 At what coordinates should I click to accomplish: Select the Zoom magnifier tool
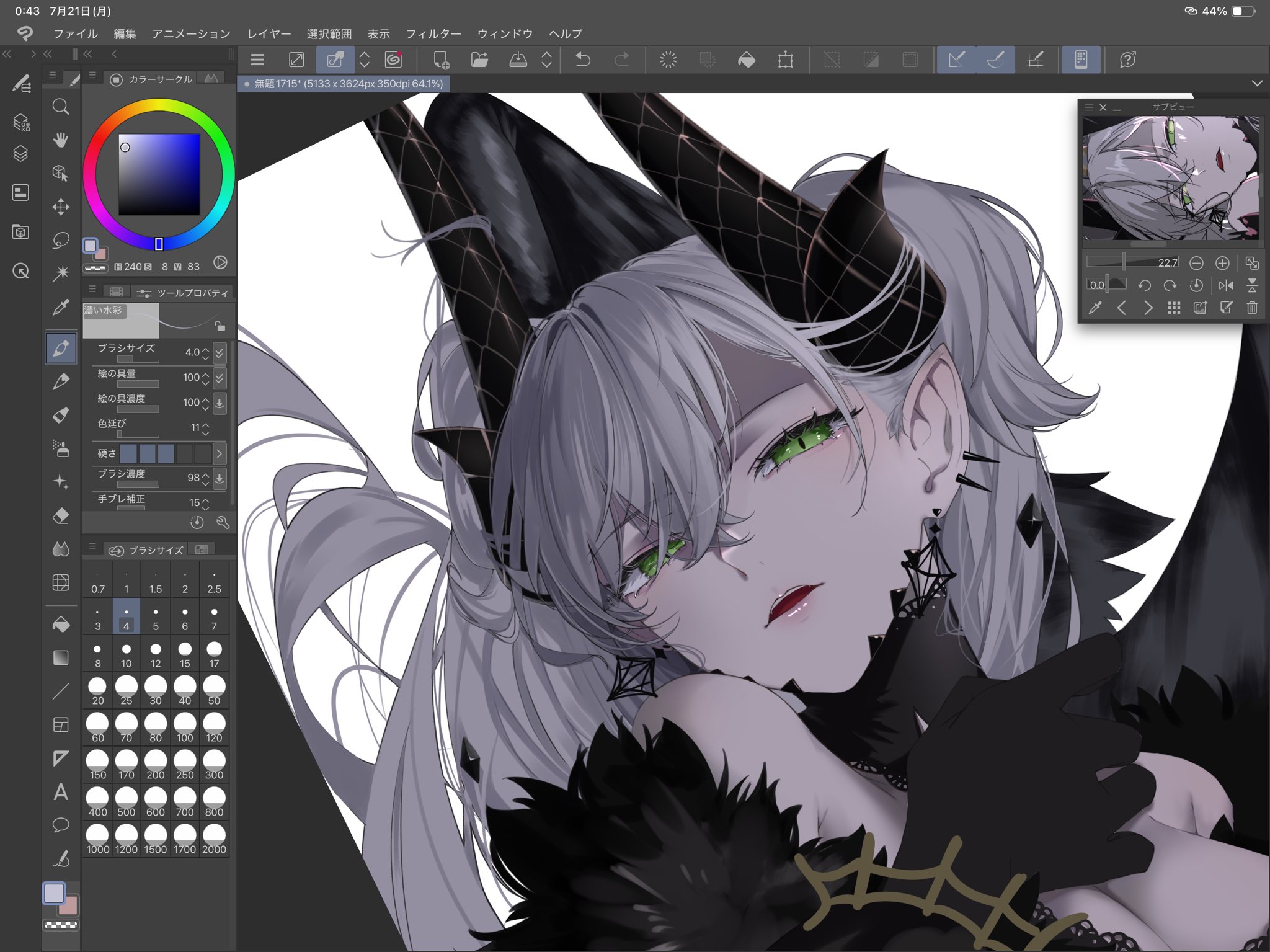click(x=61, y=107)
